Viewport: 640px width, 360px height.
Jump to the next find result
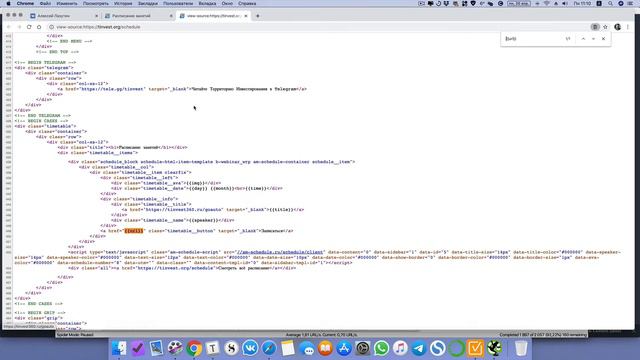[x=593, y=39]
